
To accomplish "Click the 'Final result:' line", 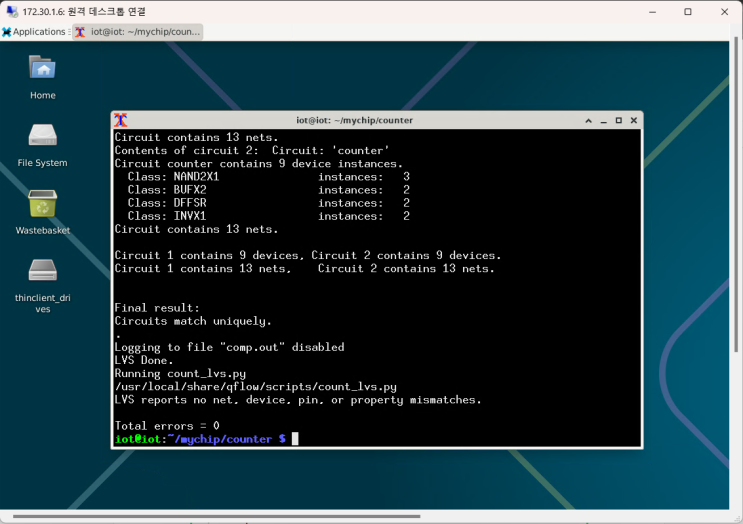I will click(x=157, y=308).
